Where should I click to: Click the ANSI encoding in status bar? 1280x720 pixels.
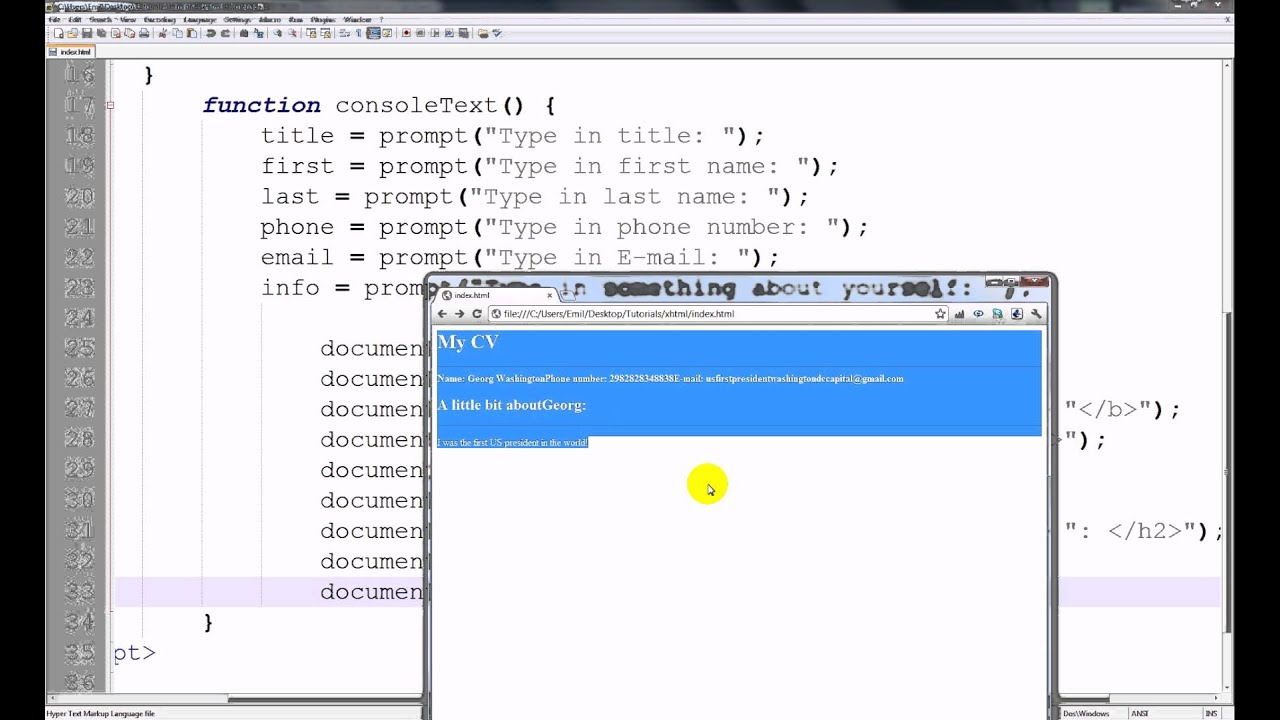pos(1139,713)
